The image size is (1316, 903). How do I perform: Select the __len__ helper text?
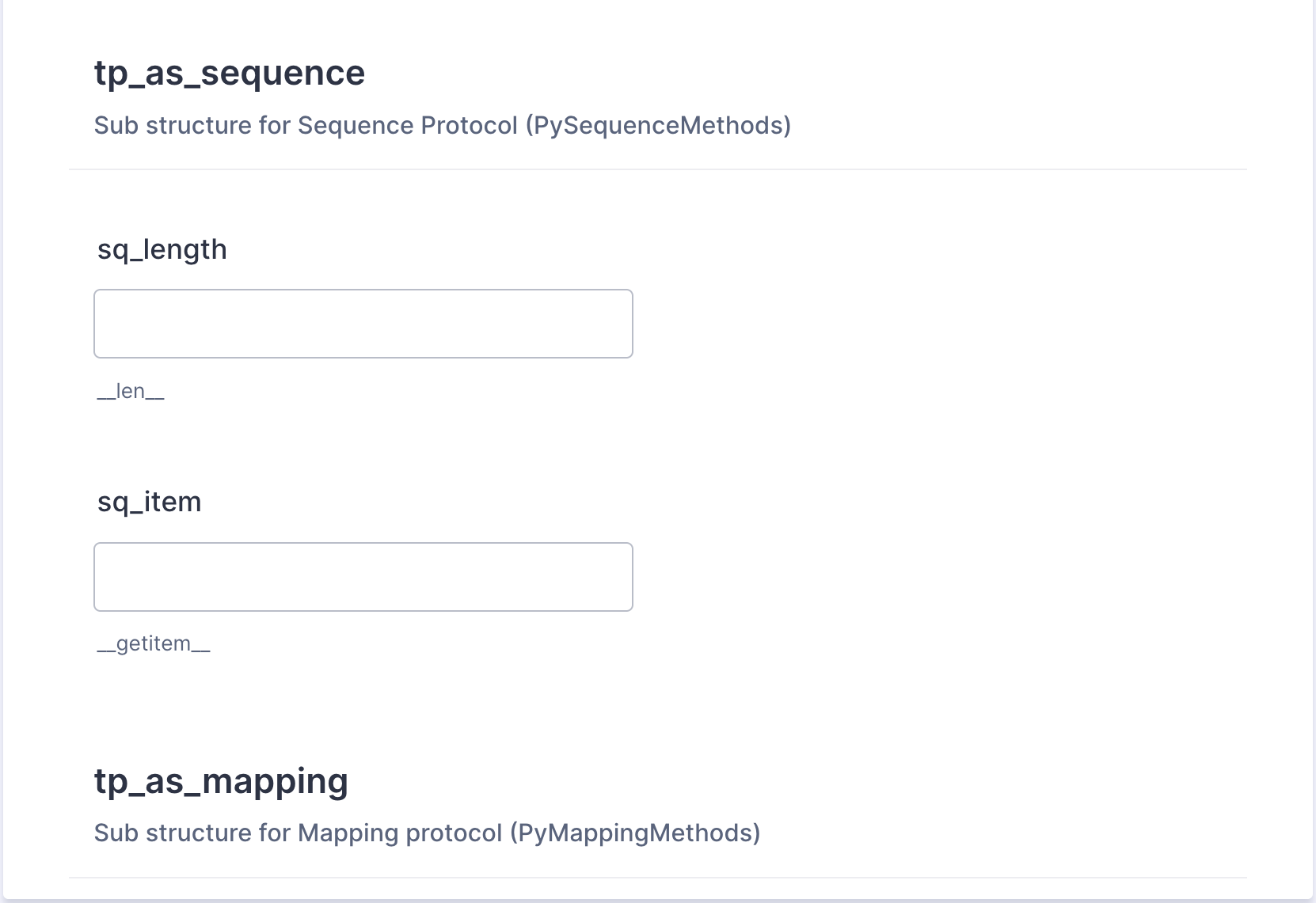(x=131, y=391)
